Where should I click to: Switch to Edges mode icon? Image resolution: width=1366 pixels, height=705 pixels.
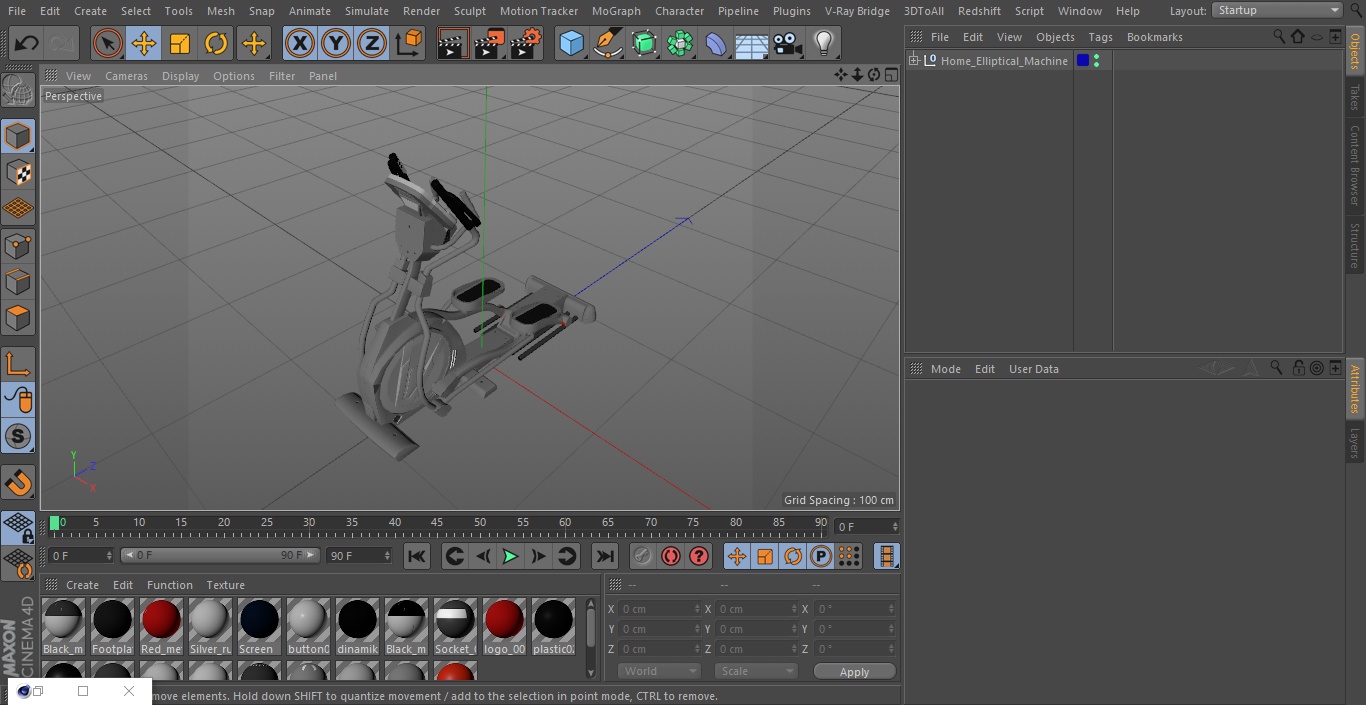point(18,281)
